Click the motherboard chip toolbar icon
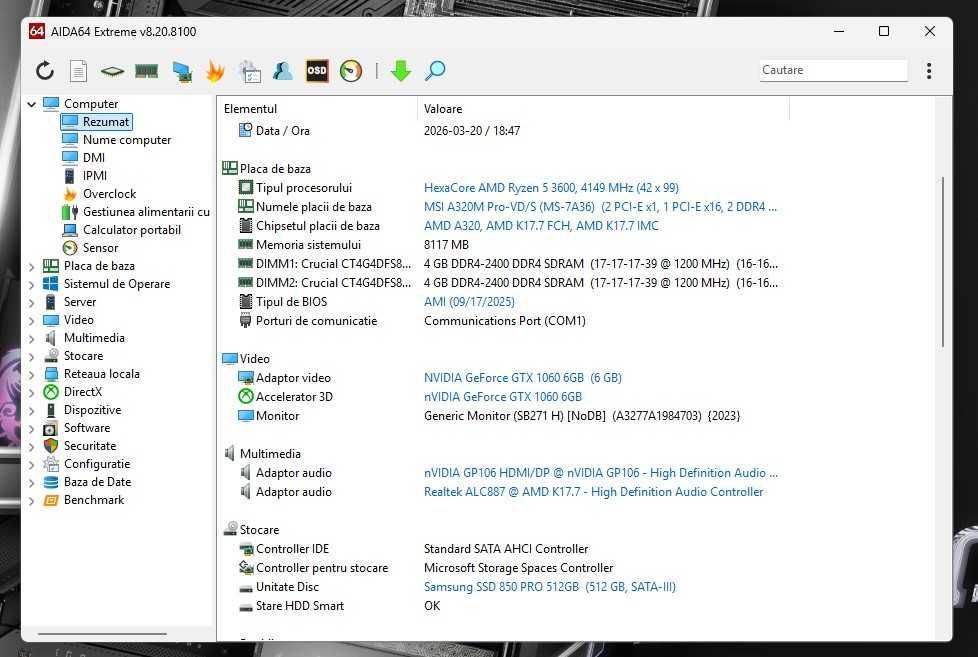 [112, 71]
